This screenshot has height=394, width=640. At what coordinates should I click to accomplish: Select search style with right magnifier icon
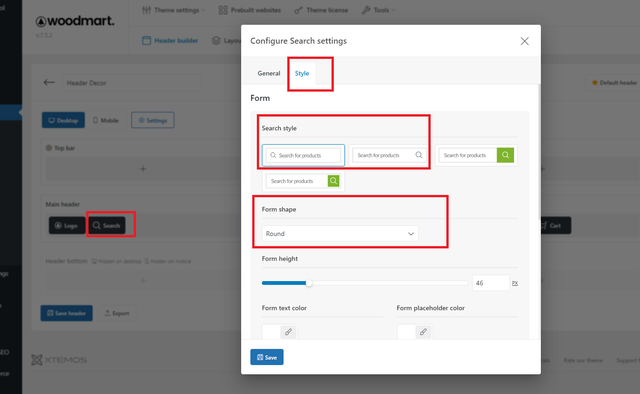(x=388, y=155)
